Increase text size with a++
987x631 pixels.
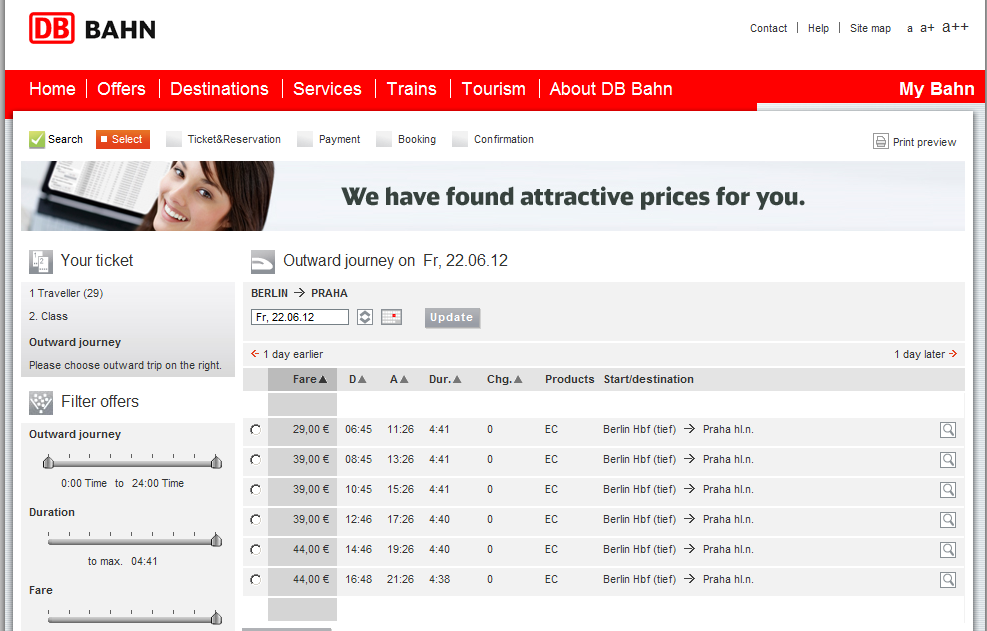[955, 27]
